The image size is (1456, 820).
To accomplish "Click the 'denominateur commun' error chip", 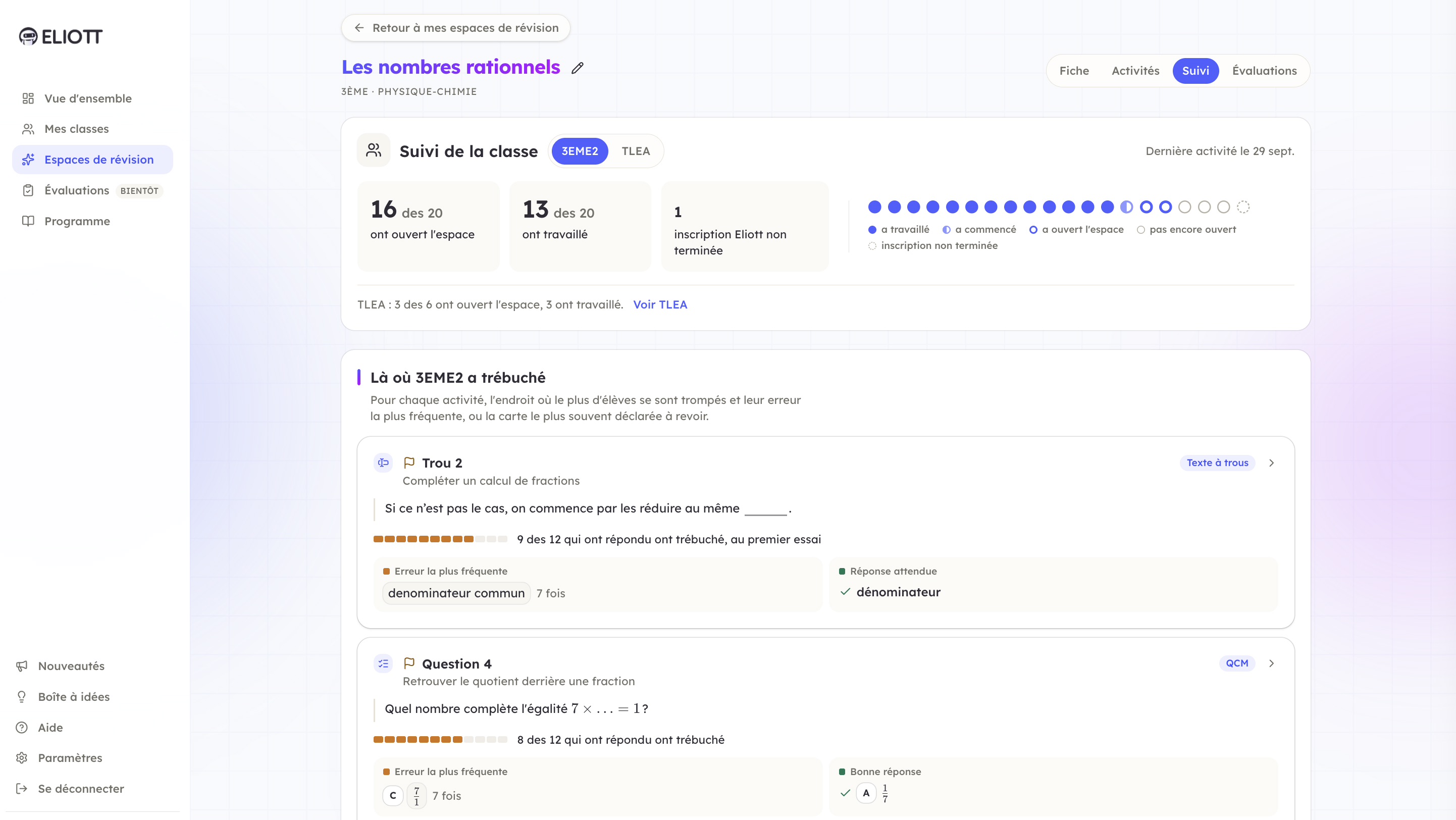I will (456, 593).
